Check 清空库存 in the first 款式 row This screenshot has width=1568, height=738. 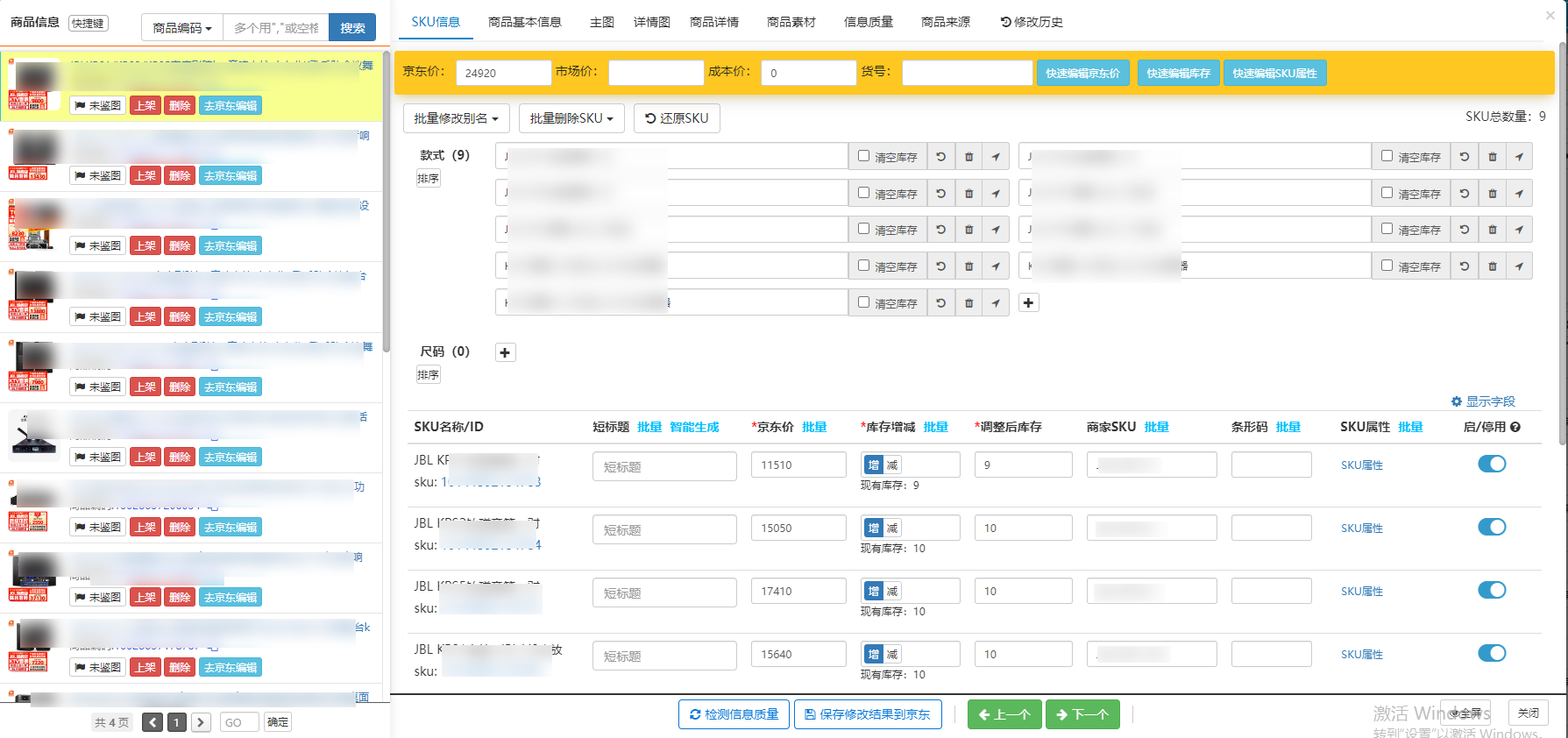(863, 156)
